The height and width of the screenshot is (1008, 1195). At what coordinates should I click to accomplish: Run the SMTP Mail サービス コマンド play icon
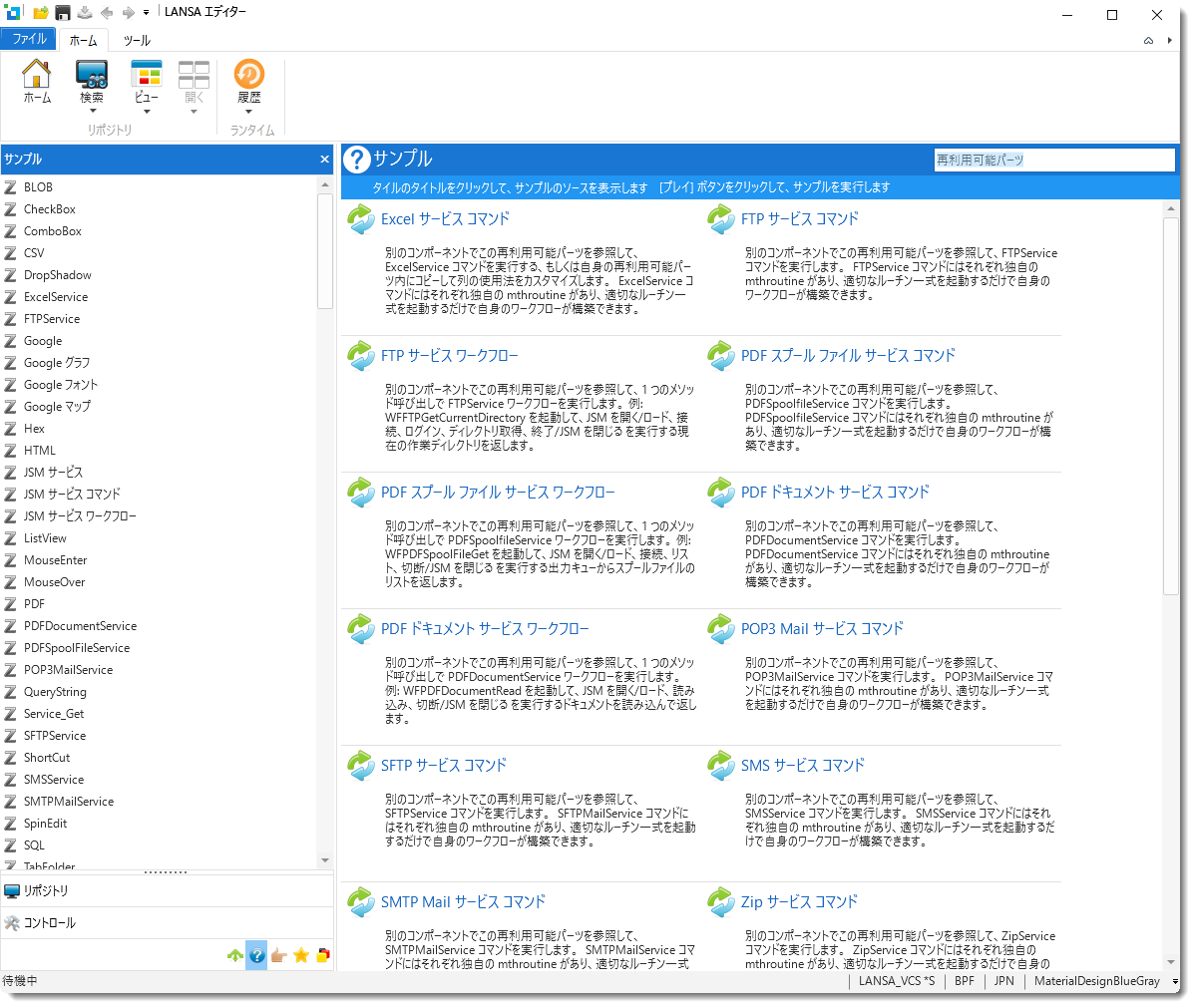pos(360,902)
